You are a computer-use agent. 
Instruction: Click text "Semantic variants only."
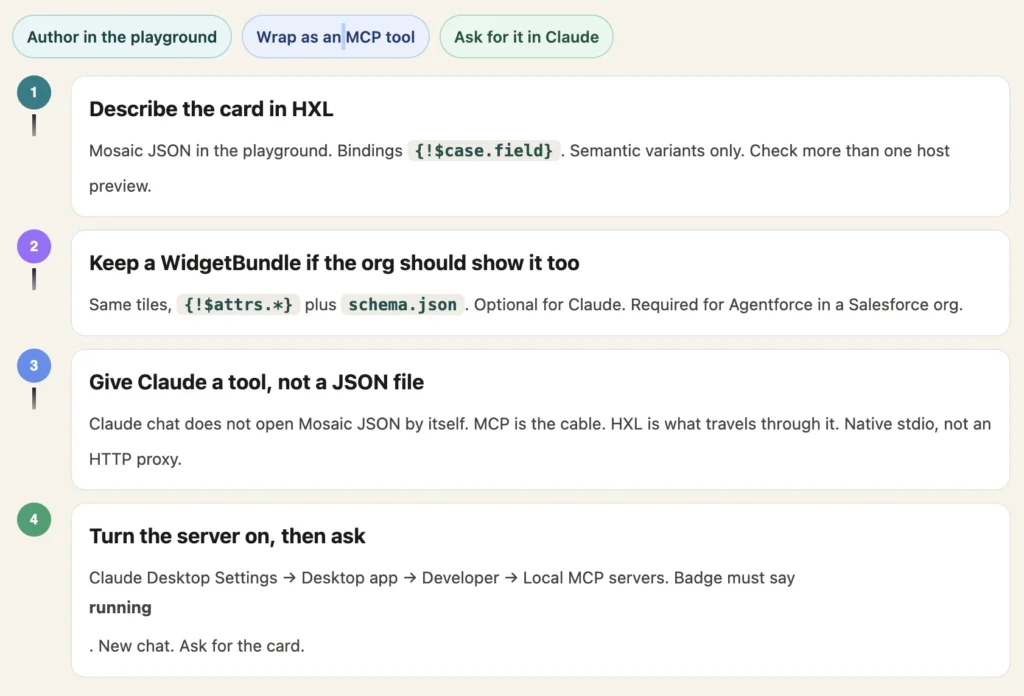657,151
